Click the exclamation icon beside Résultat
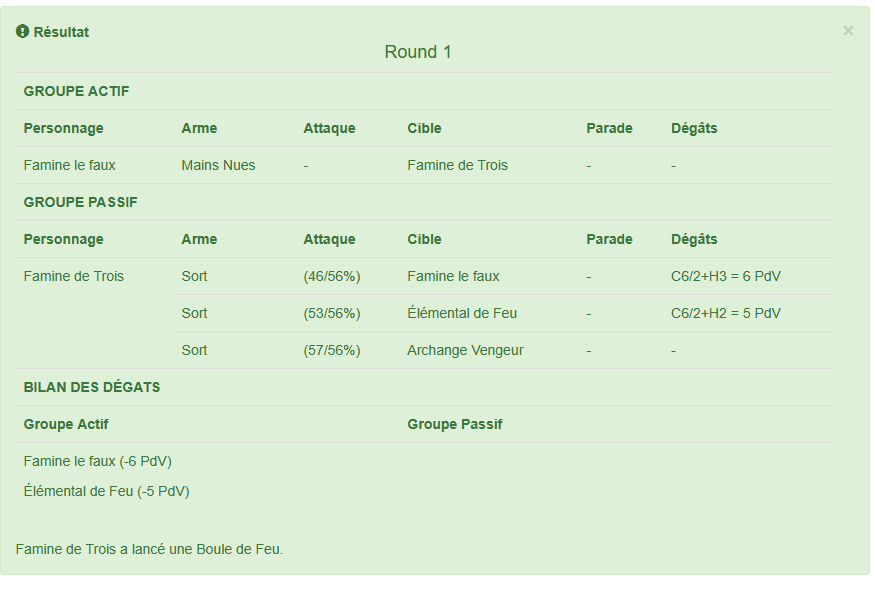The image size is (875, 590). [x=23, y=32]
